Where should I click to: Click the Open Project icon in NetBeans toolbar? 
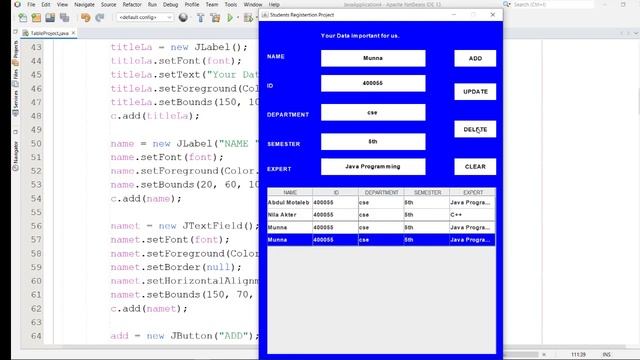pyautogui.click(x=50, y=18)
